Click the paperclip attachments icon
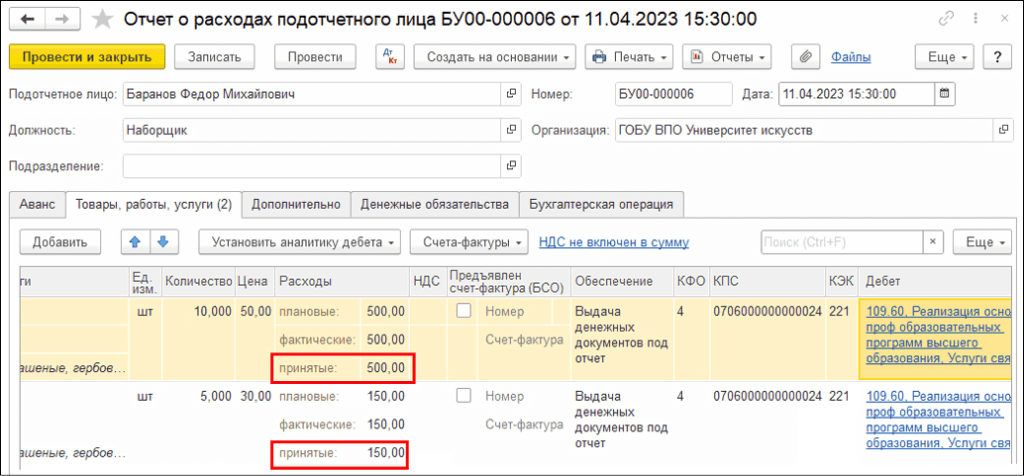1024x476 pixels. pos(801,57)
